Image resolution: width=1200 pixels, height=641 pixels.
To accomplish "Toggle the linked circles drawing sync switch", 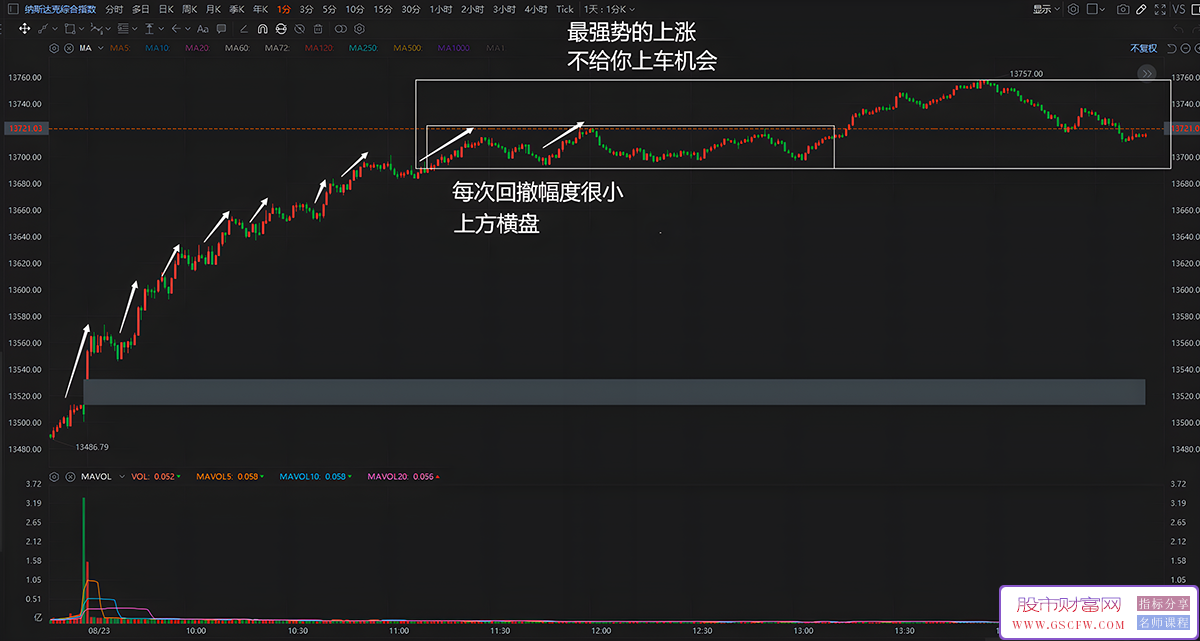I will [x=341, y=29].
